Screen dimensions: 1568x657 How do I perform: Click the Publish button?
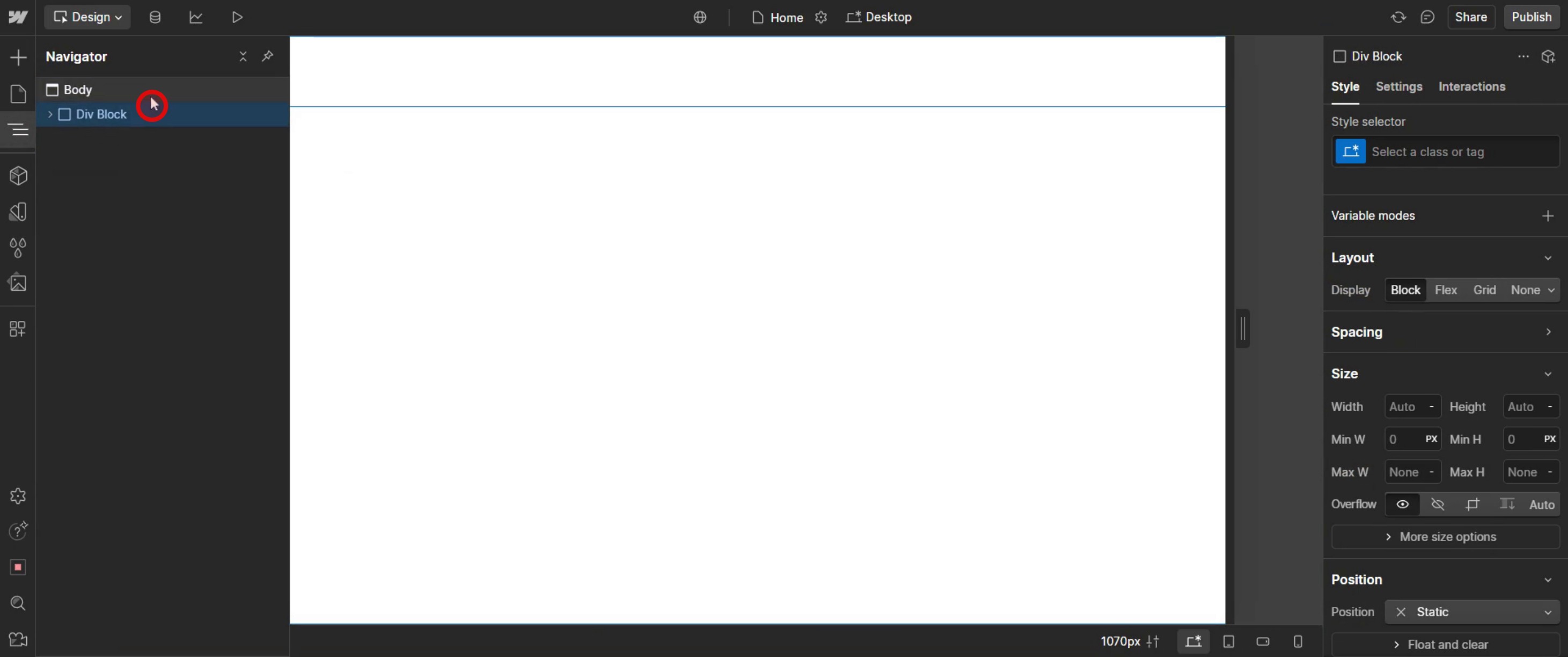[1531, 17]
